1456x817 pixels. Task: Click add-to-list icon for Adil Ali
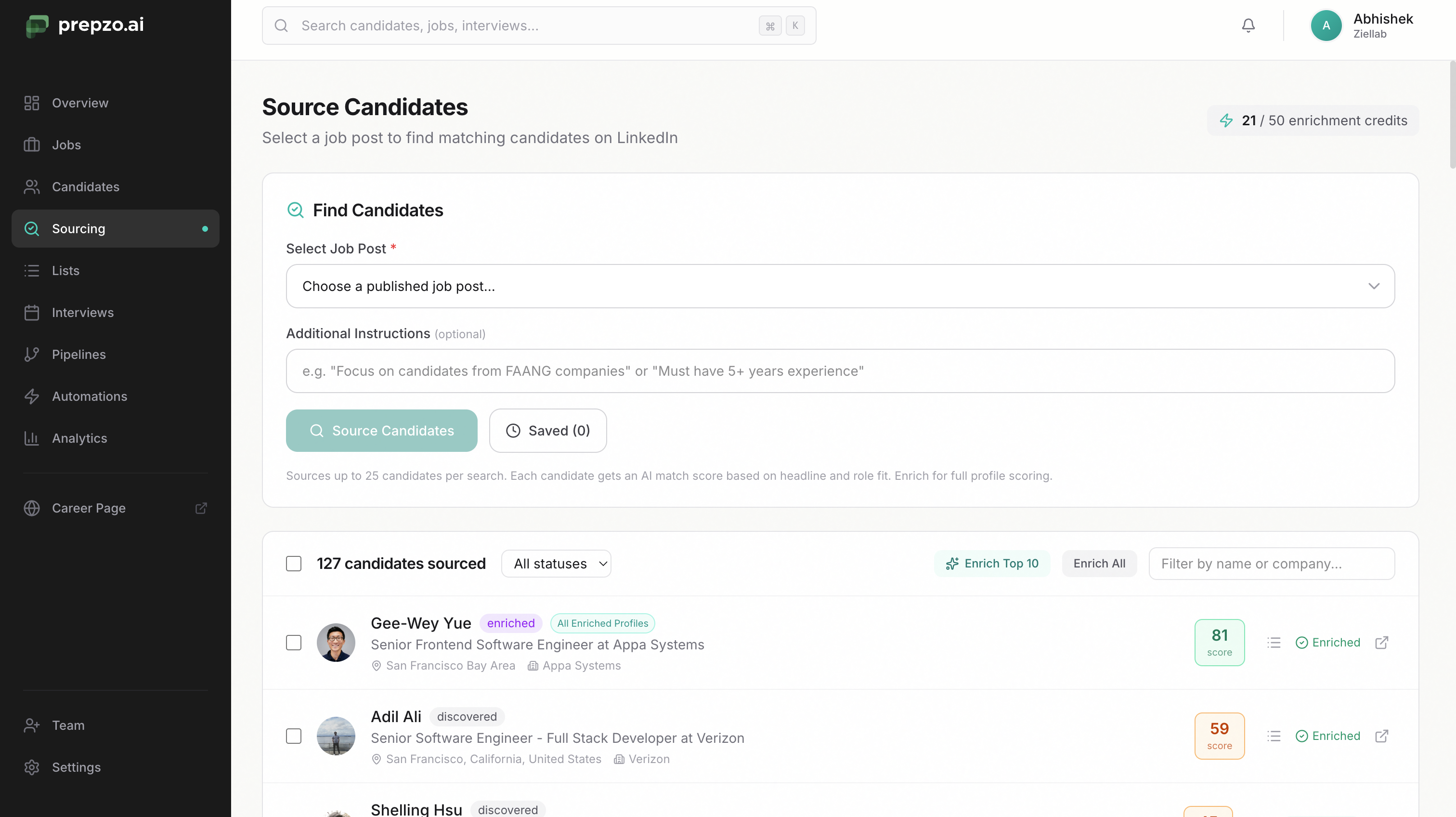click(1274, 736)
